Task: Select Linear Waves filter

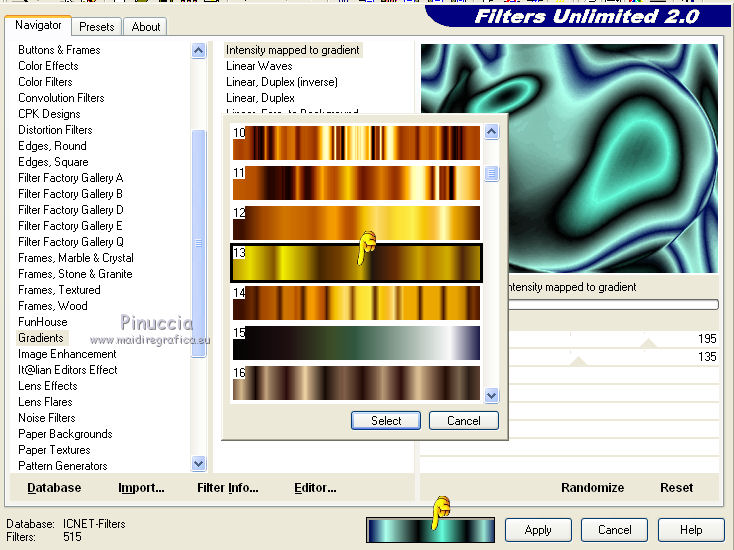Action: tap(259, 66)
